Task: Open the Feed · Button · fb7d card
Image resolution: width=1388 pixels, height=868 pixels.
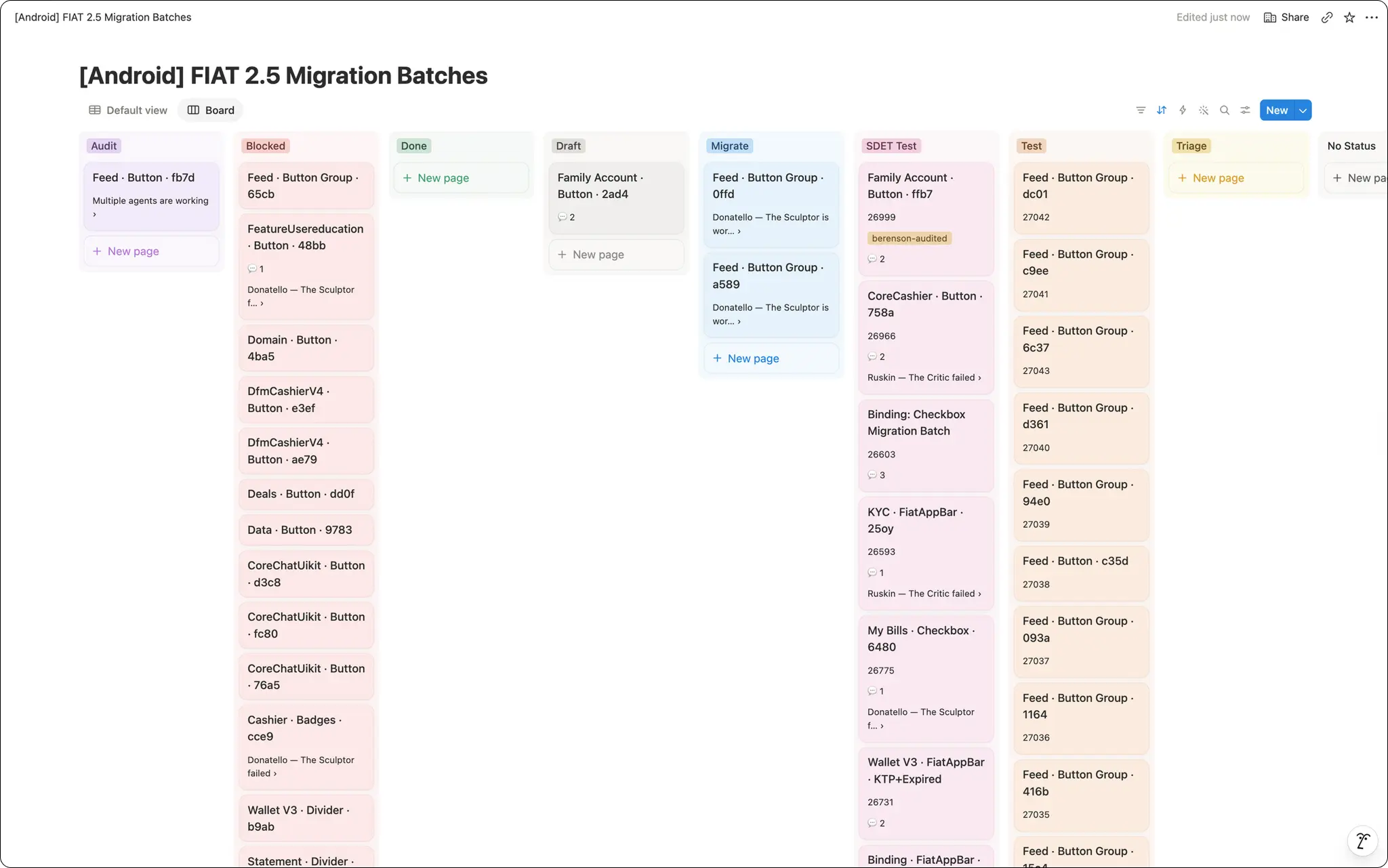Action: pos(151,197)
